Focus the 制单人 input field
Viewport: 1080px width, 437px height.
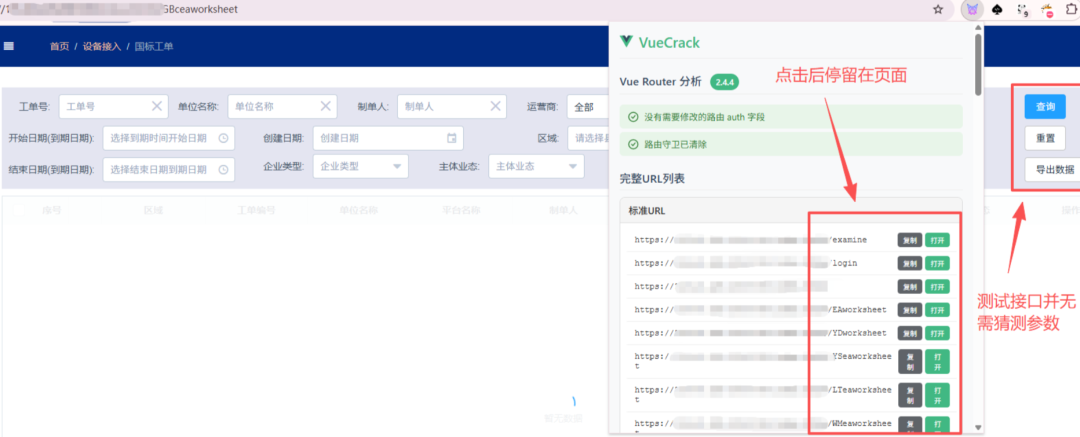click(x=452, y=107)
